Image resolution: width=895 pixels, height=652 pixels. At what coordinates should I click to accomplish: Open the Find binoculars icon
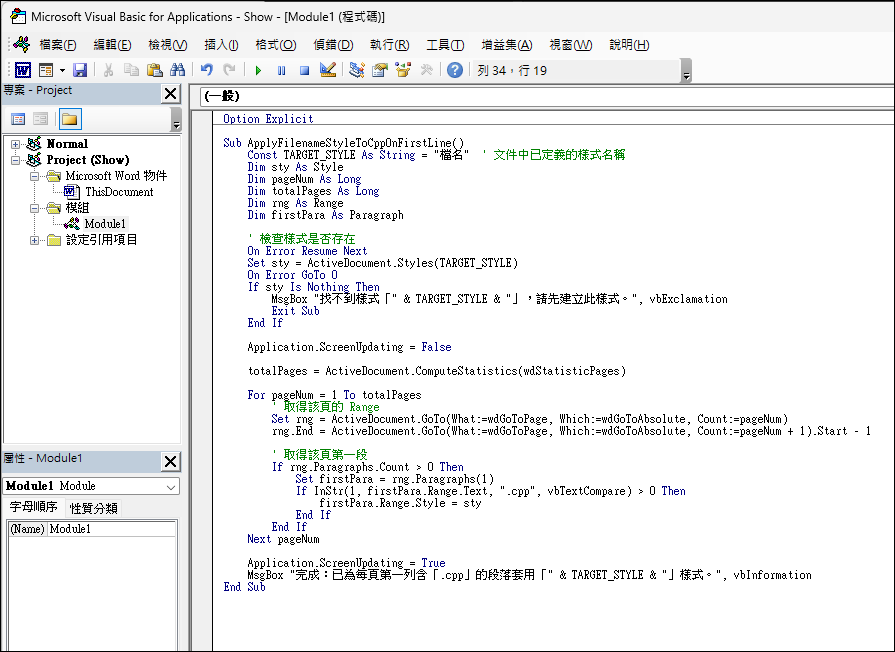tap(178, 70)
